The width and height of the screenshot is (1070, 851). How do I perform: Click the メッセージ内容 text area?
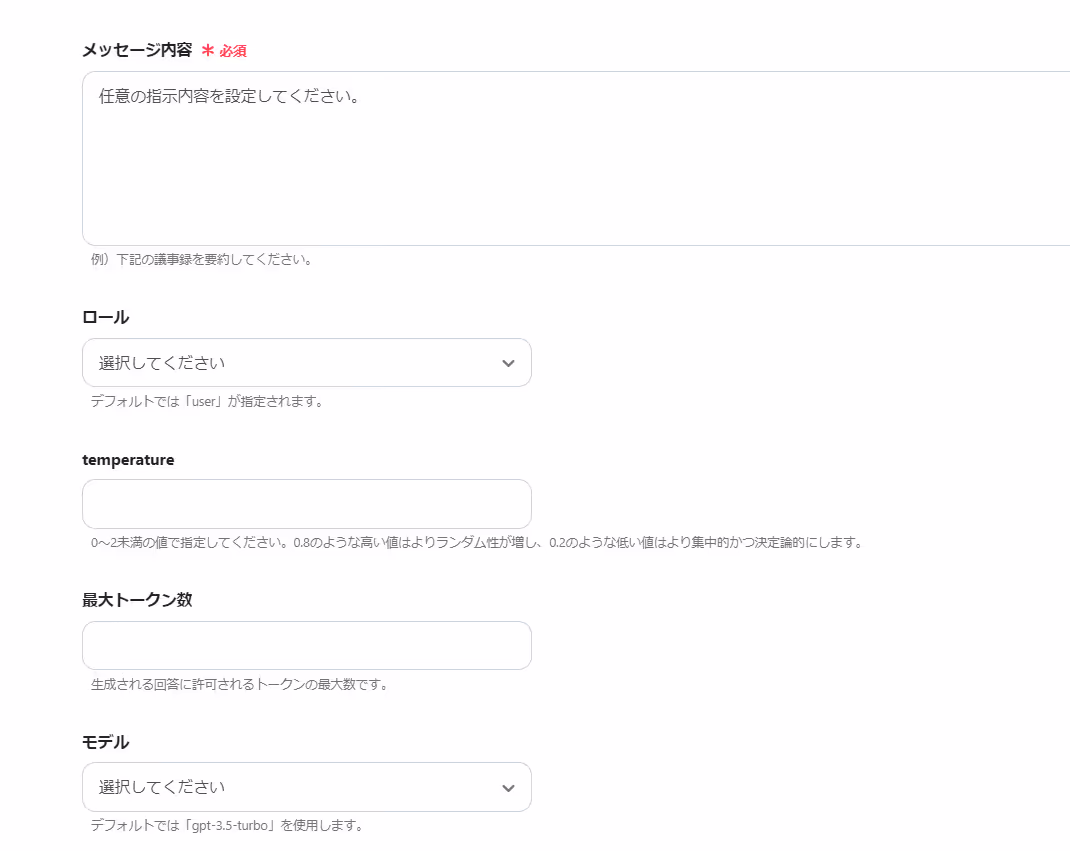576,158
